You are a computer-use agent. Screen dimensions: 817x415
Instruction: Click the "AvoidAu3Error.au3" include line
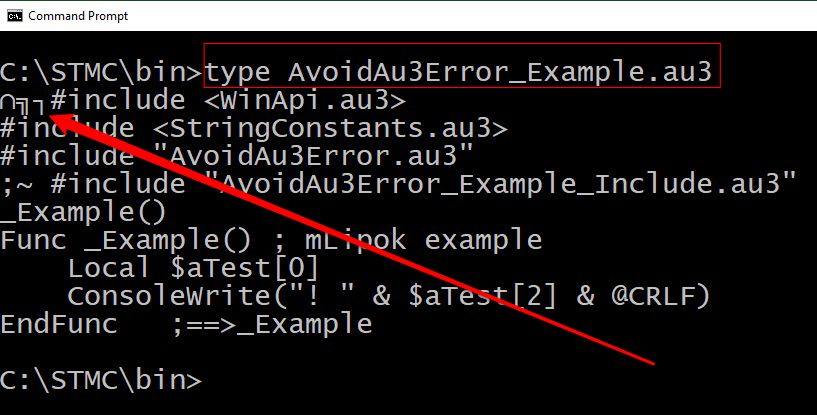[237, 155]
